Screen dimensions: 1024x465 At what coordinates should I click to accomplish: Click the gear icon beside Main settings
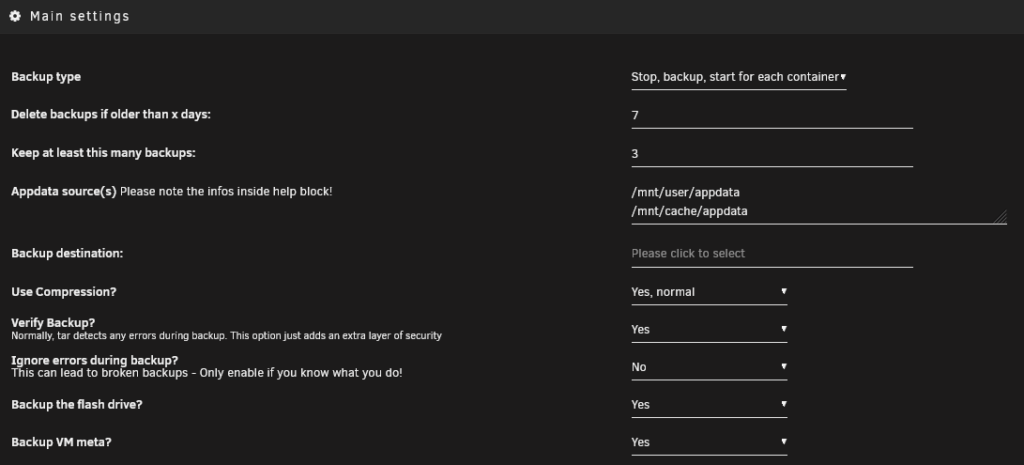pyautogui.click(x=15, y=16)
